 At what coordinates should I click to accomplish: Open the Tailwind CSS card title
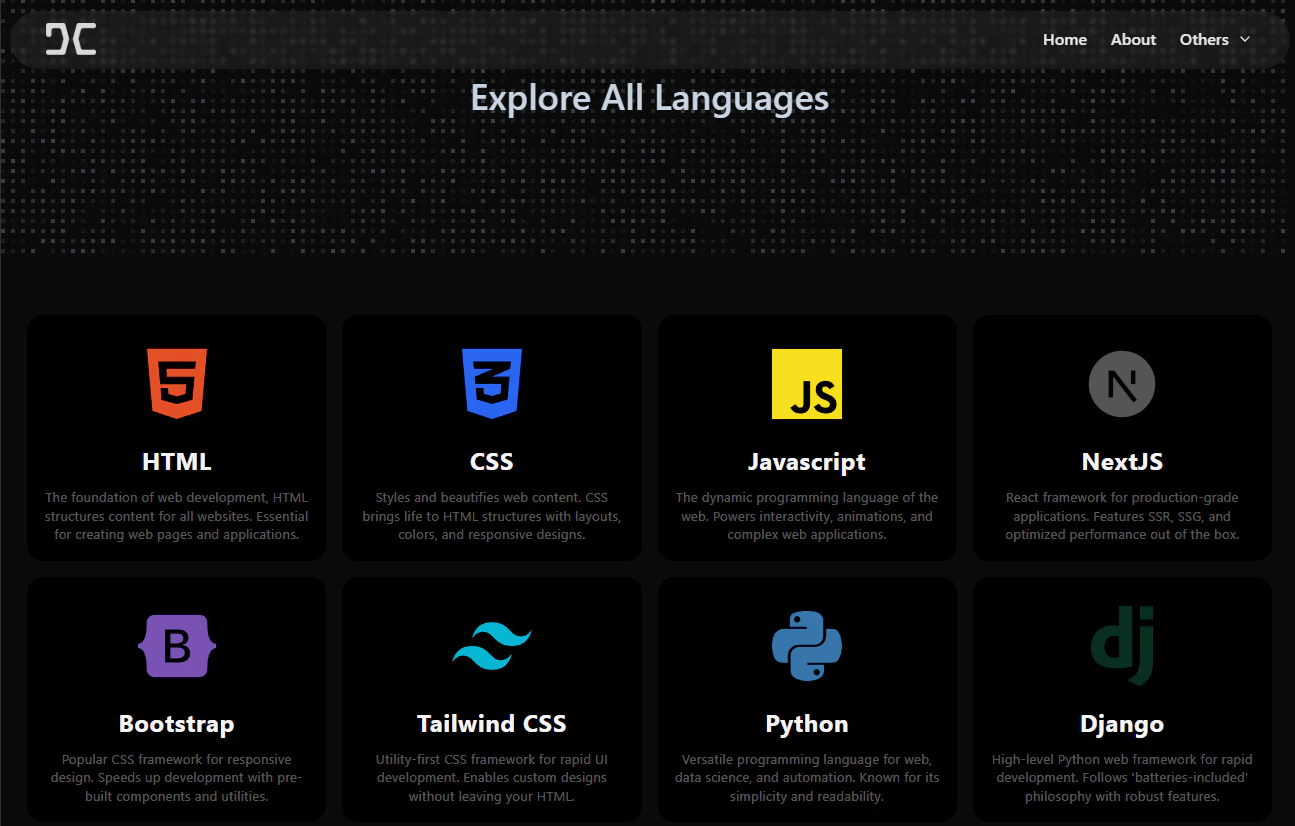pos(492,724)
